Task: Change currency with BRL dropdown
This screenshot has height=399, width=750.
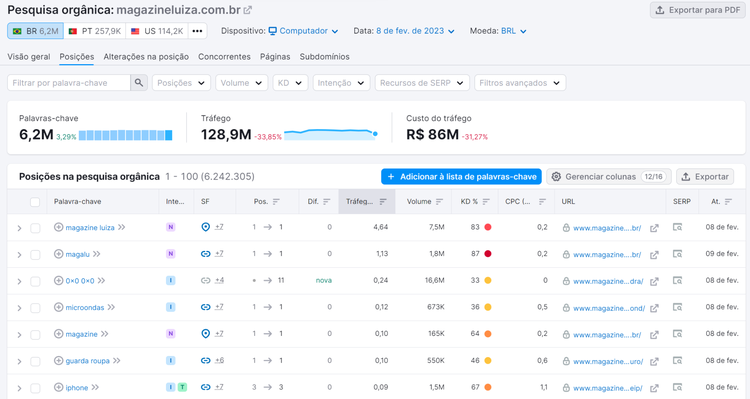Action: pos(514,31)
